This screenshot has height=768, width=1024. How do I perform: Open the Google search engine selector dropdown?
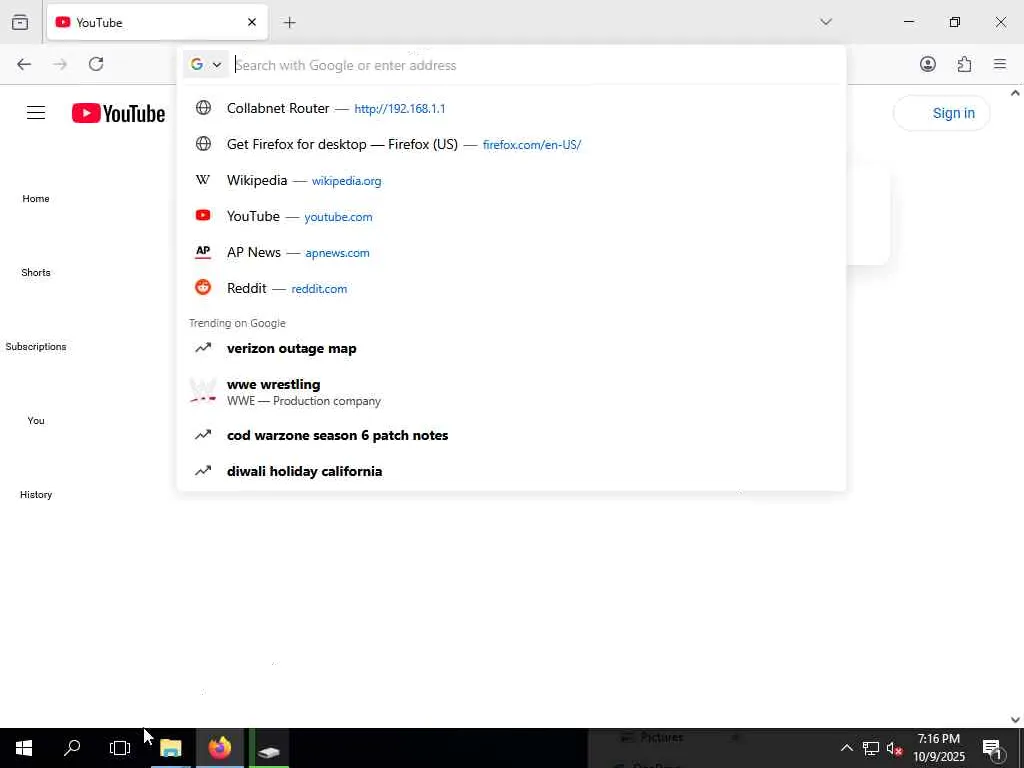[x=206, y=65]
